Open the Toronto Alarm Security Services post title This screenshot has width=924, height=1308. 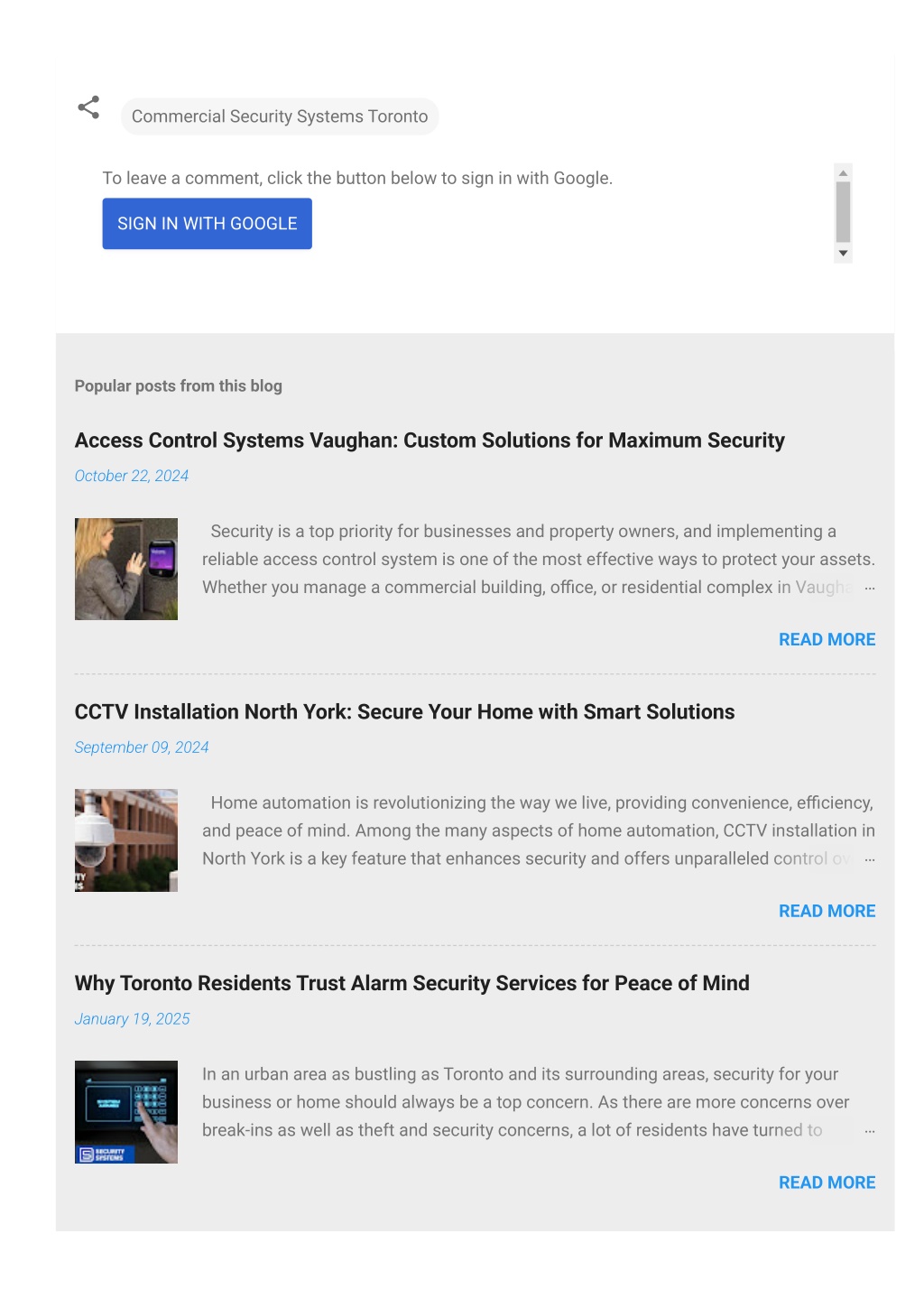tap(411, 984)
